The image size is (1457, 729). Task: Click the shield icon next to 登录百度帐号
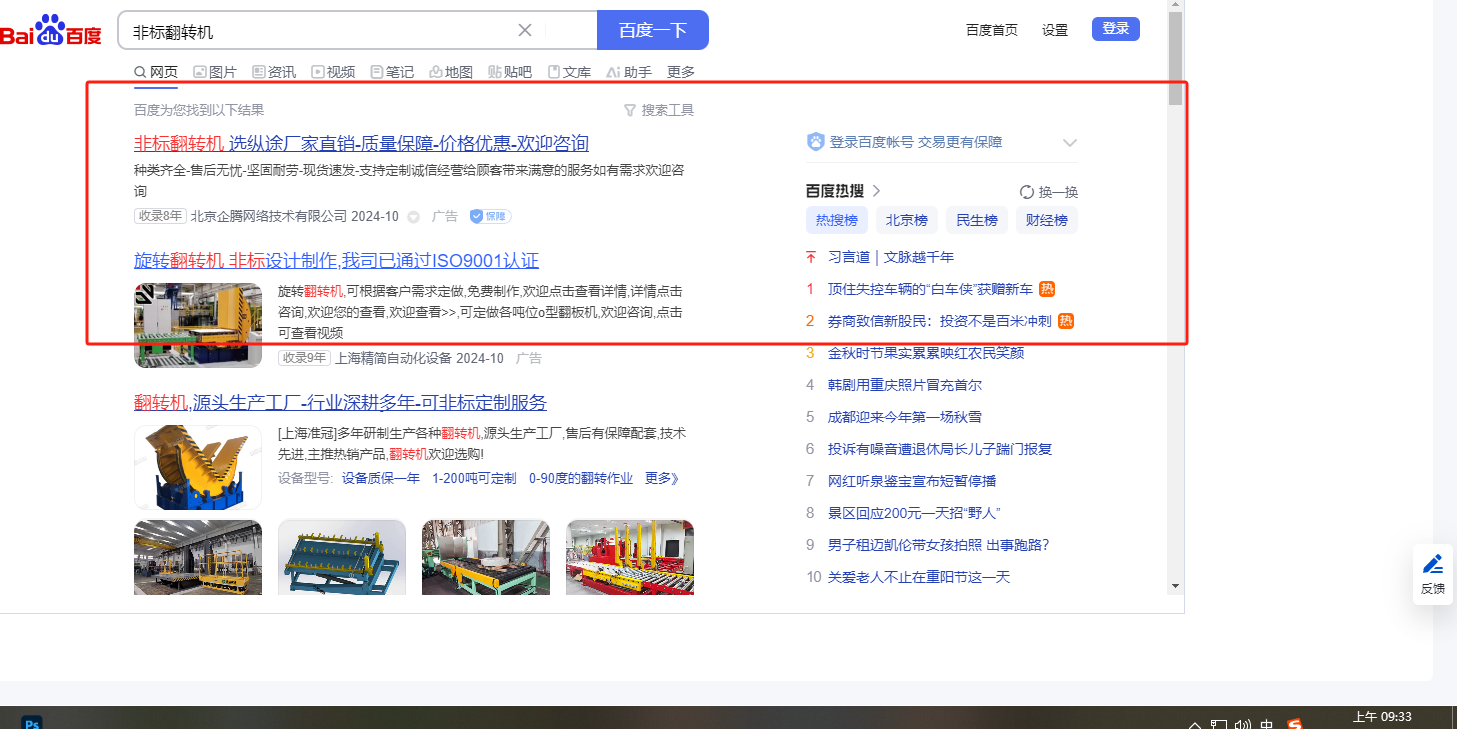coord(816,142)
